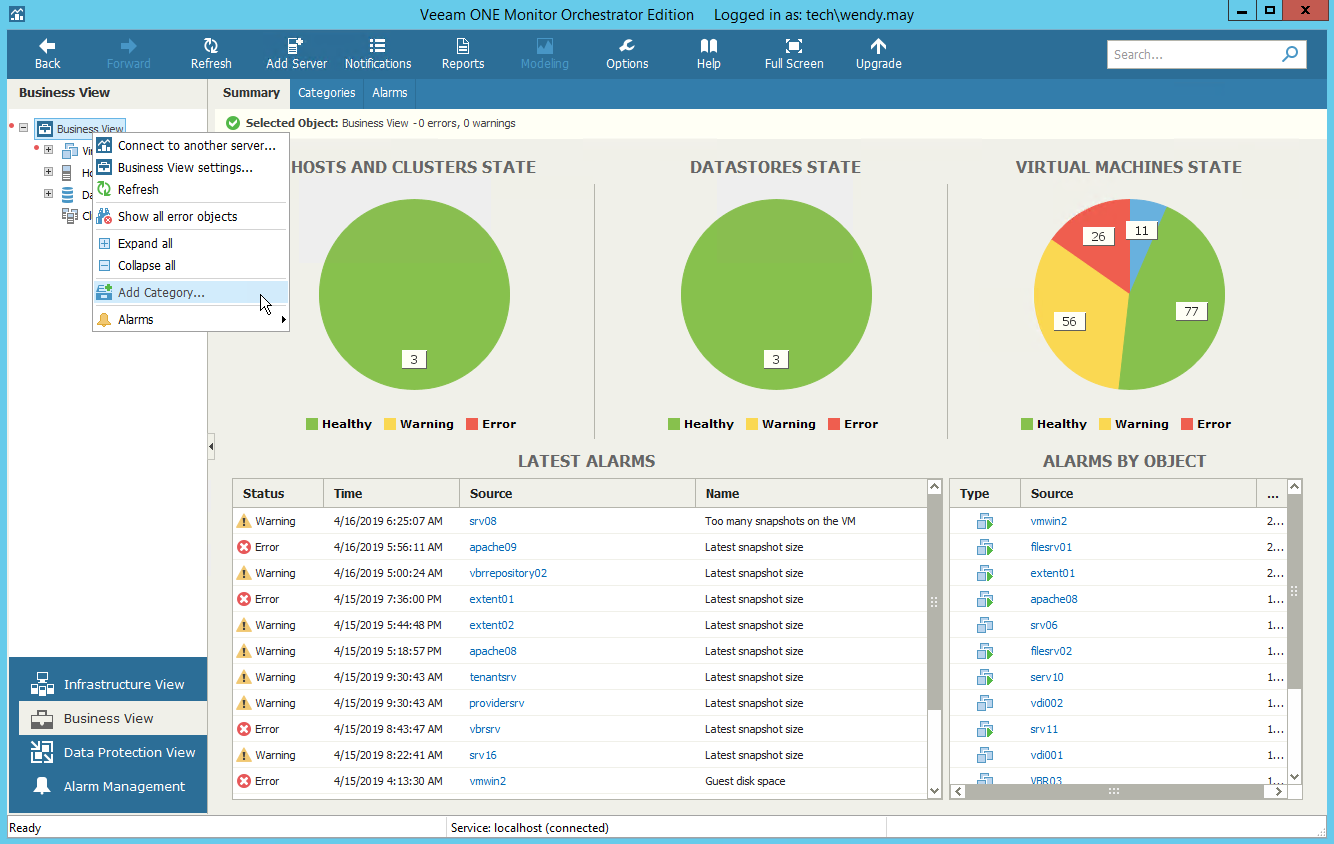The image size is (1334, 844).
Task: Open the vbrrepository02 source link
Action: (x=508, y=573)
